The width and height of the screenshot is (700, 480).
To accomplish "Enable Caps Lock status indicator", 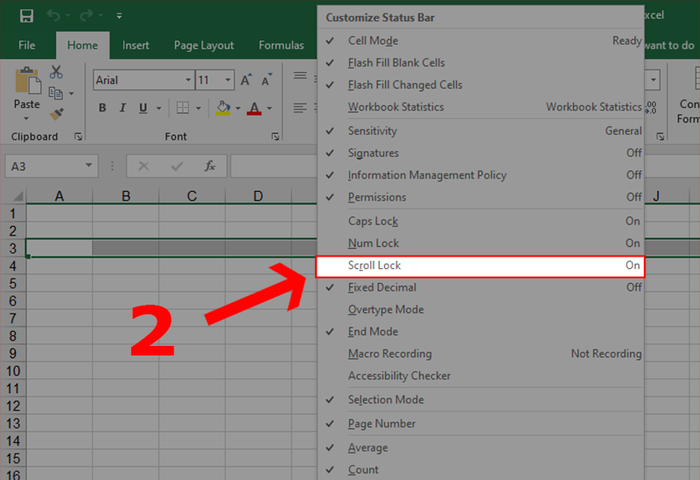I will tap(480, 221).
